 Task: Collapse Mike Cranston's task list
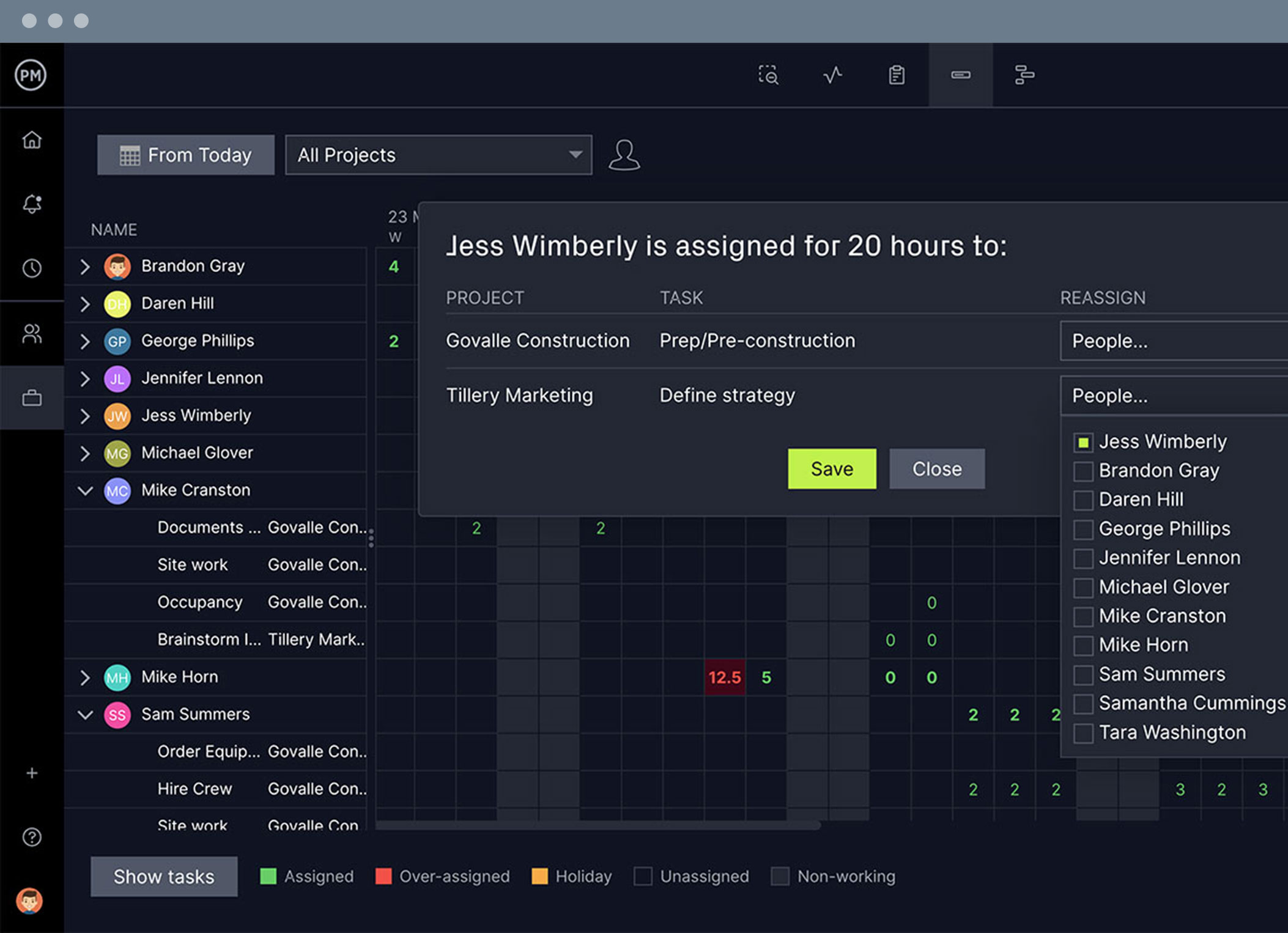[85, 490]
